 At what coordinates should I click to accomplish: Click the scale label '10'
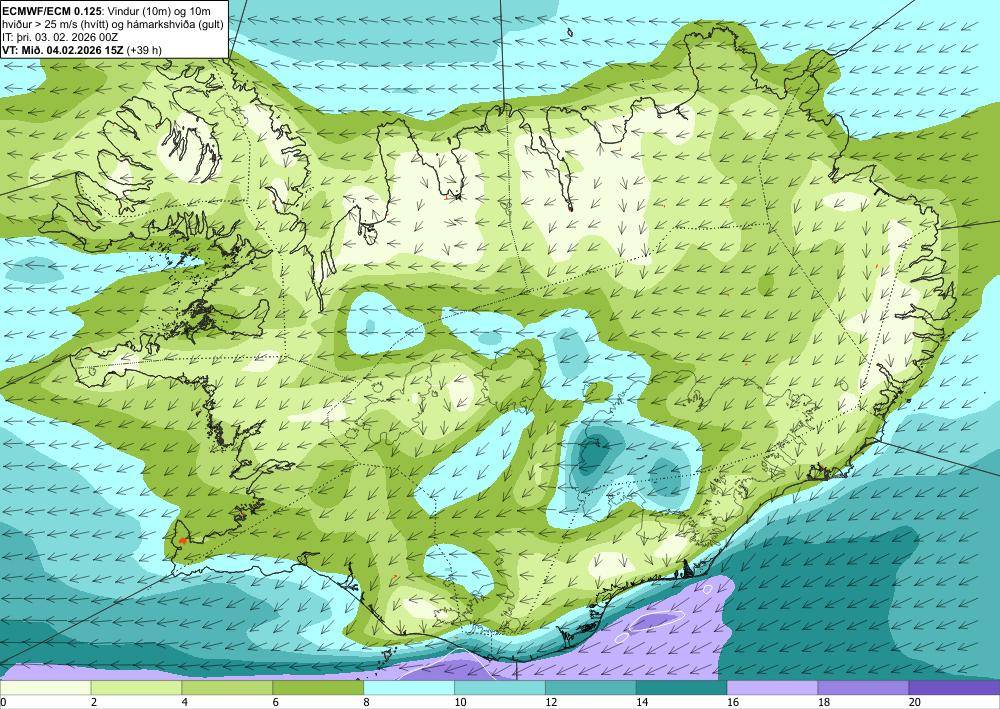click(x=460, y=702)
